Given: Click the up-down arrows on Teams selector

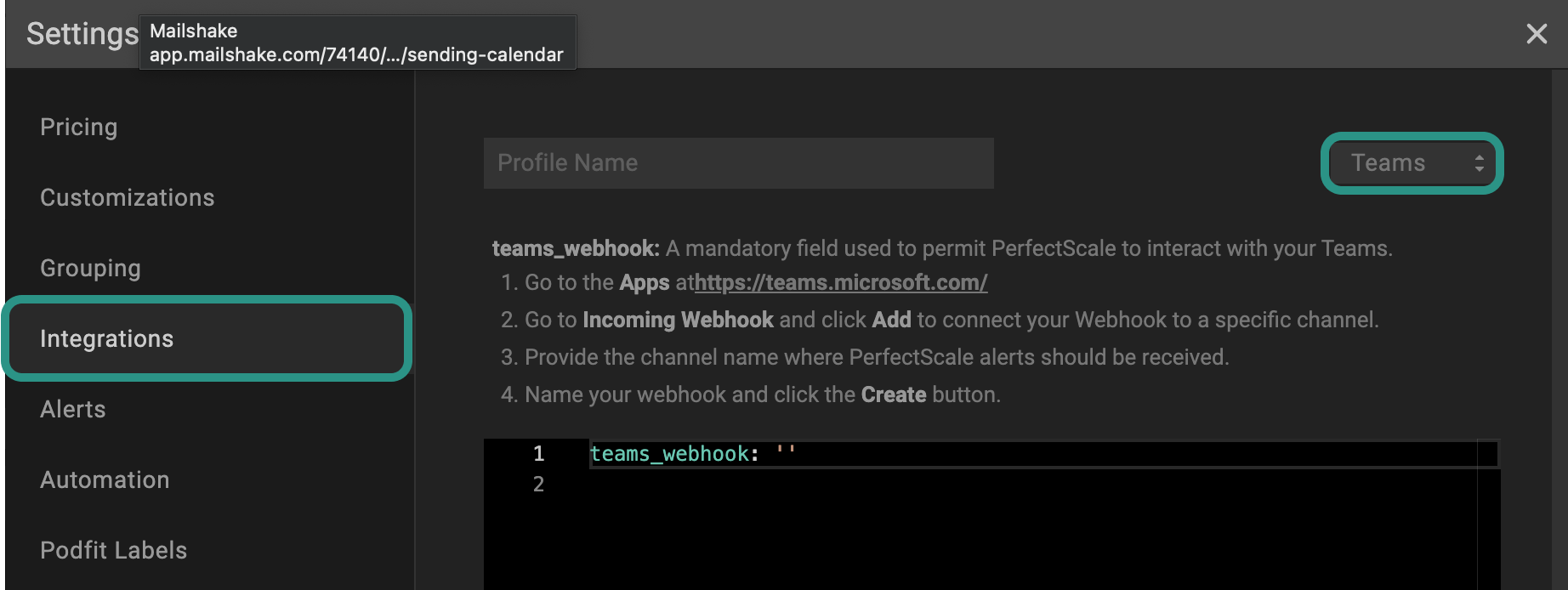Looking at the screenshot, I should pyautogui.click(x=1480, y=163).
